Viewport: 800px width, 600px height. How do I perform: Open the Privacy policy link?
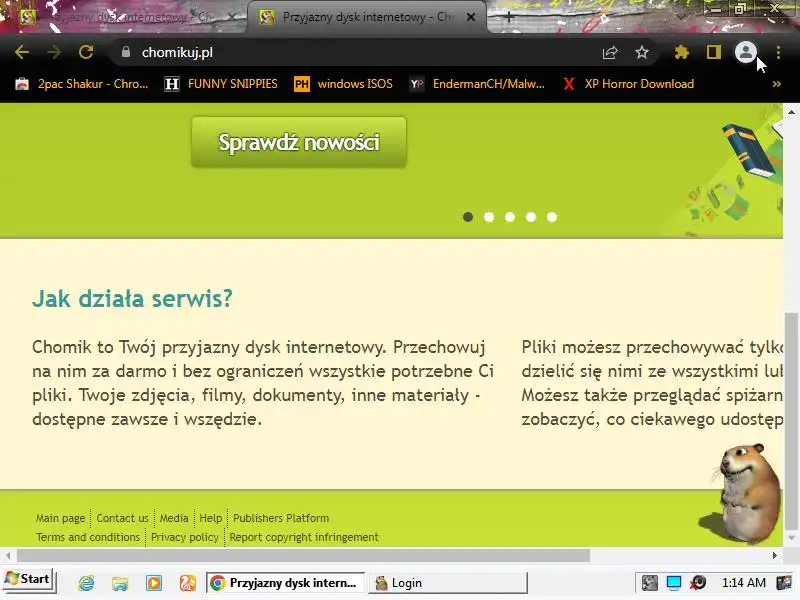tap(185, 537)
